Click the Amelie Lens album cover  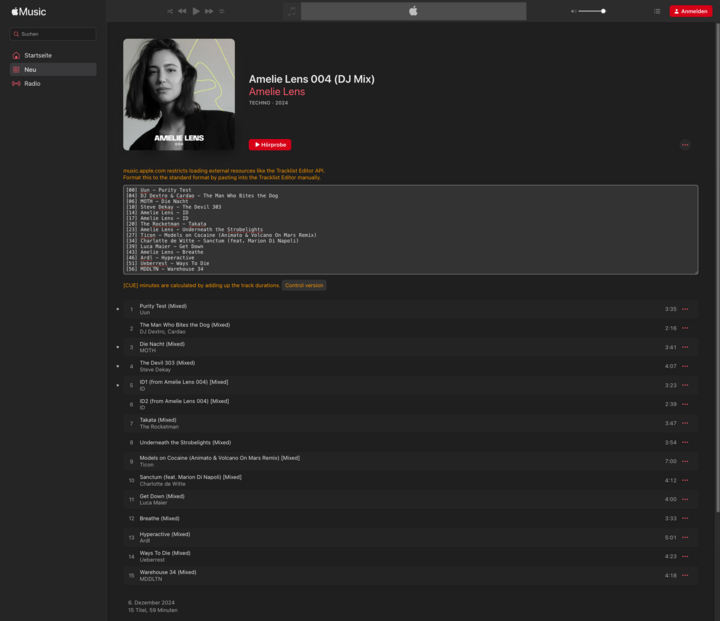(179, 94)
